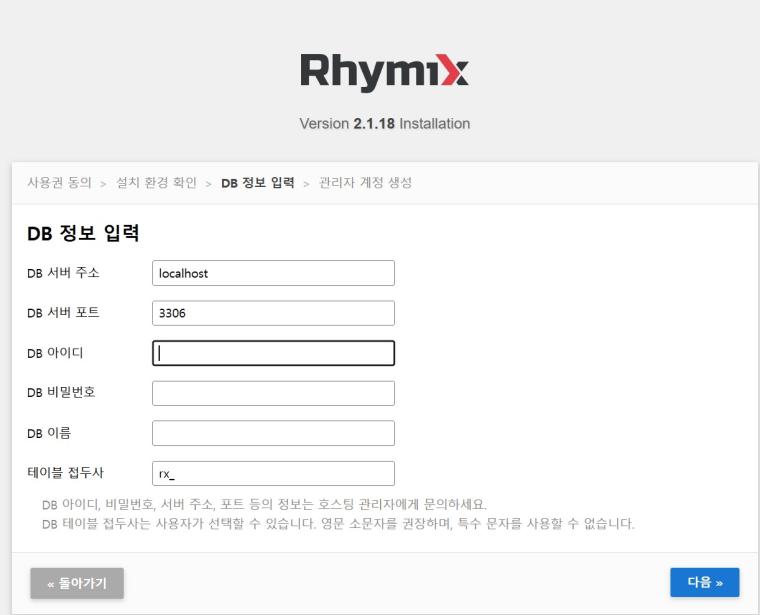Screen dimensions: 760x615
Task: Click the Version 2.1.18 Installation text
Action: point(384,124)
